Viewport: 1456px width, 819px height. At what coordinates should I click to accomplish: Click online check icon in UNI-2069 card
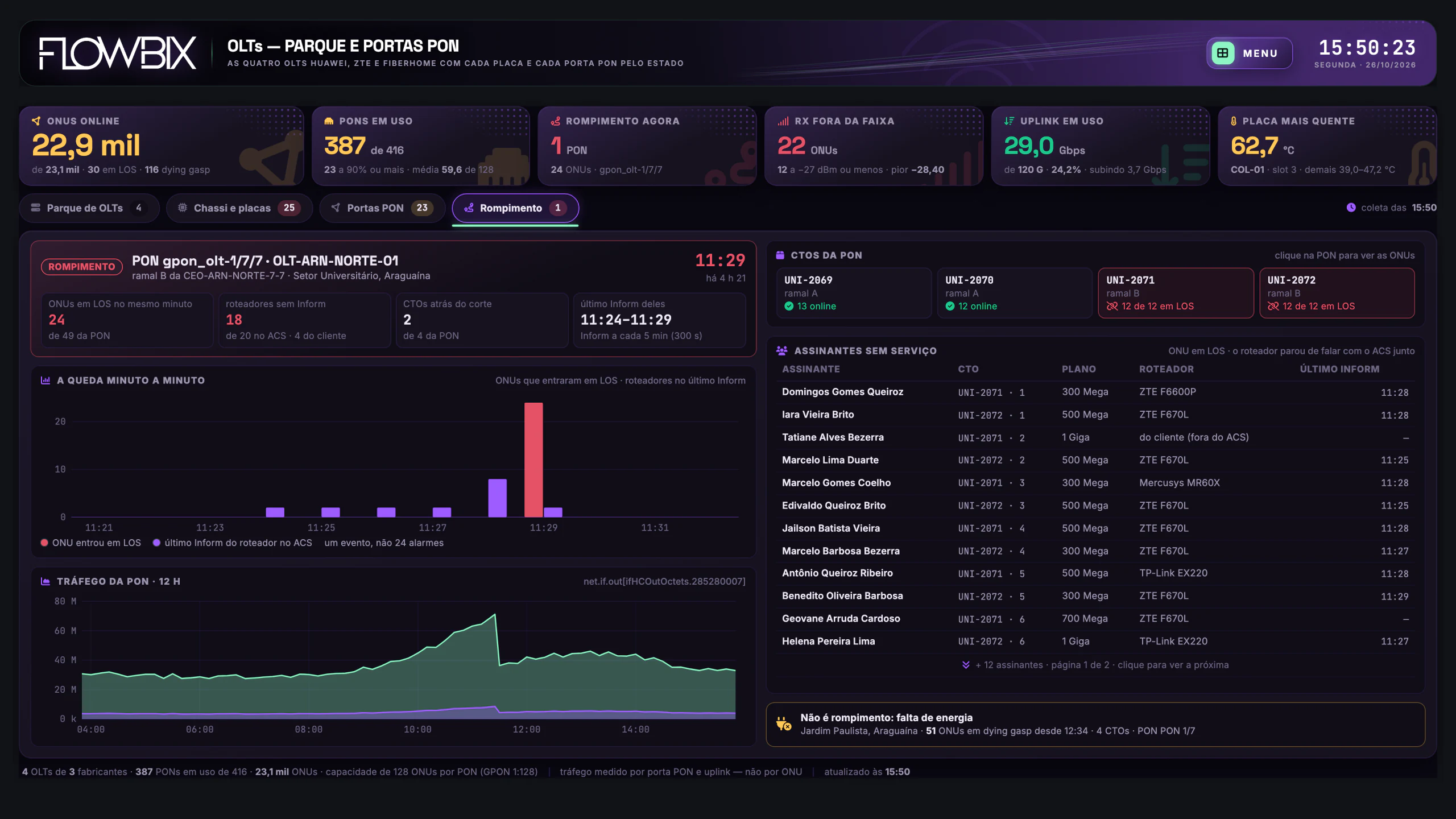pyautogui.click(x=789, y=307)
